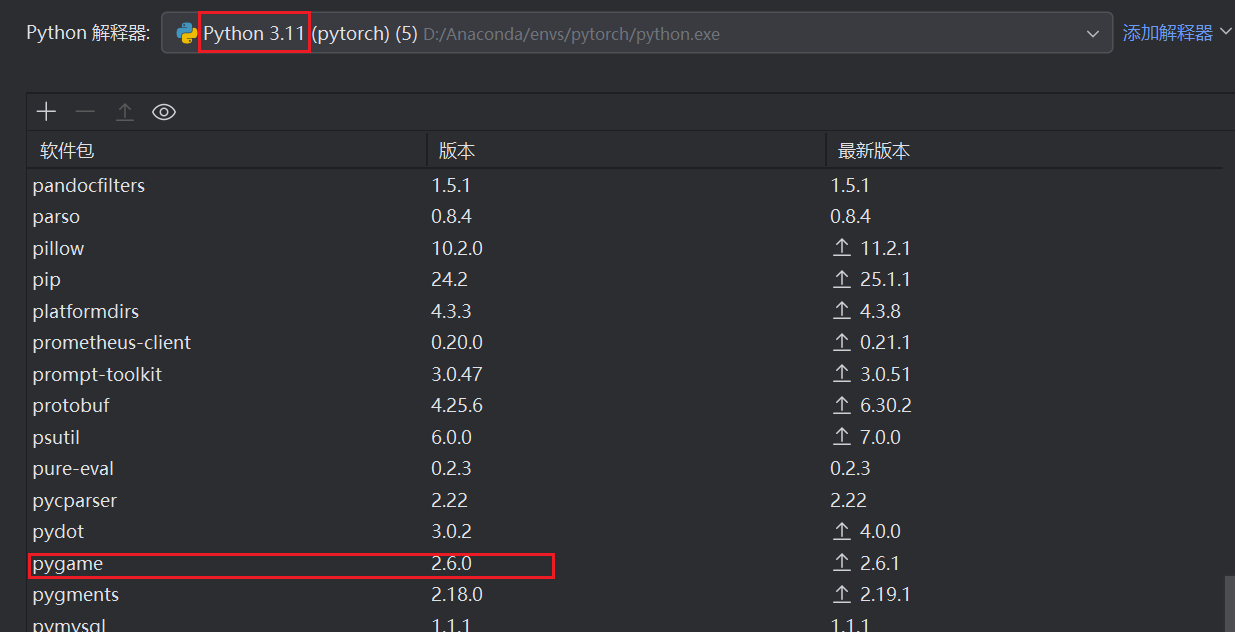Click protobuf installed version 4.25.6
1235x632 pixels.
click(457, 406)
